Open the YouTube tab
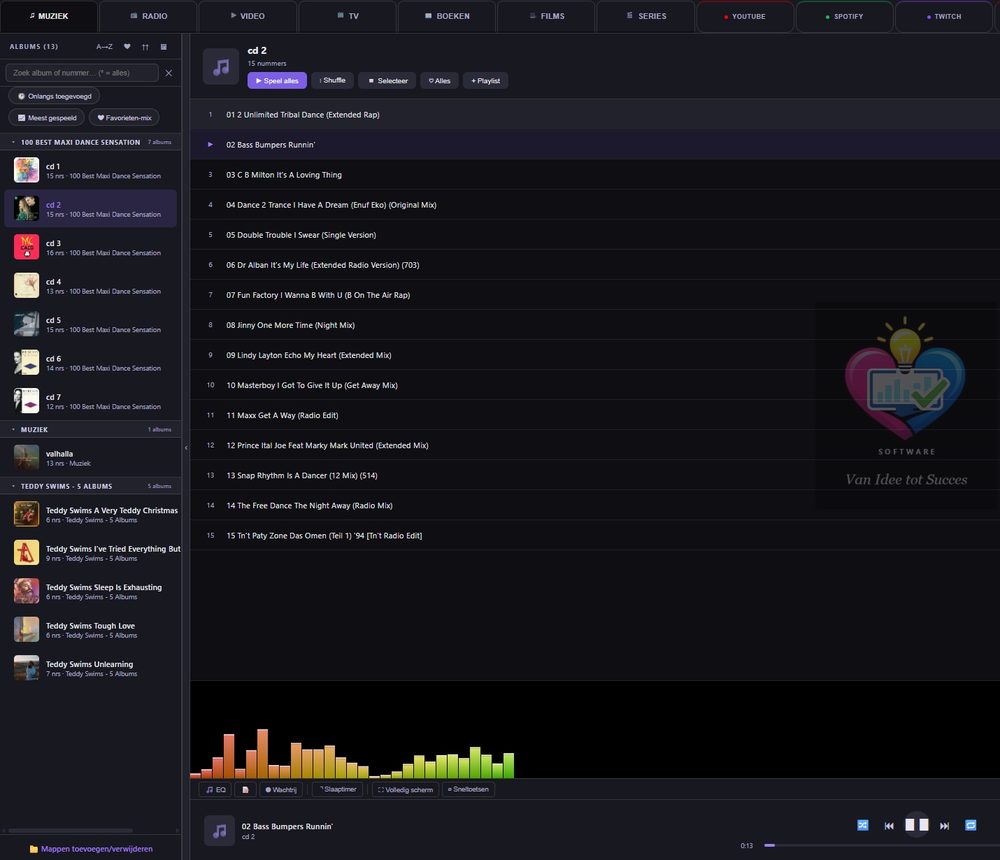Image resolution: width=1000 pixels, height=860 pixels. [745, 16]
